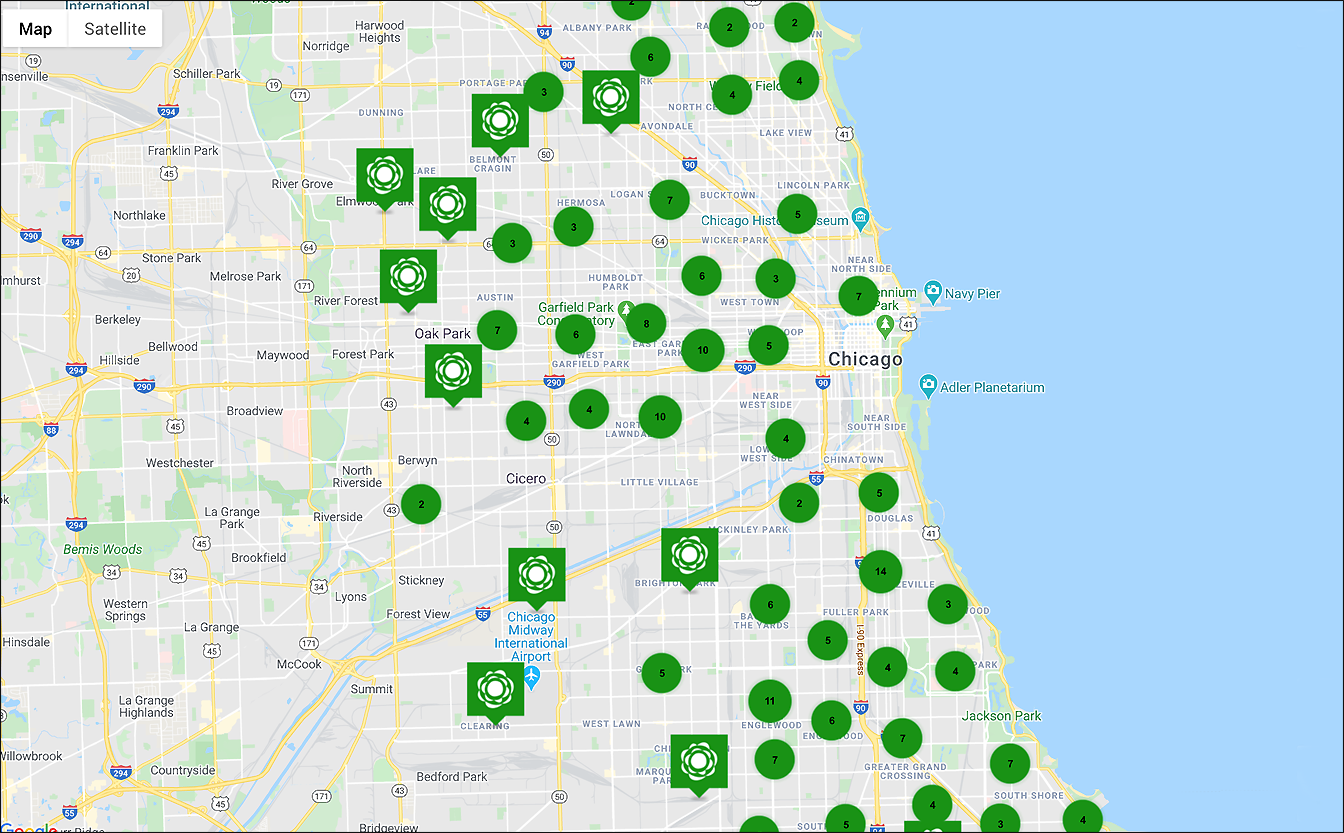The height and width of the screenshot is (833, 1344).
Task: Click the Navy Pier camera icon
Action: 933,293
